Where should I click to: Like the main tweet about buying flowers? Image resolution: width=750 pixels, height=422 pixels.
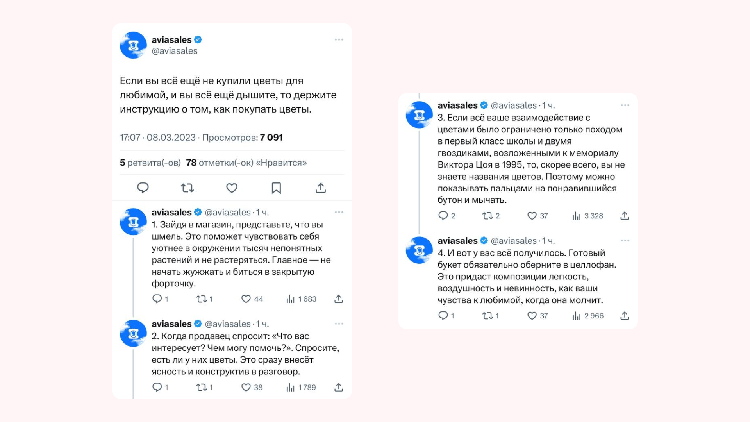click(x=232, y=187)
